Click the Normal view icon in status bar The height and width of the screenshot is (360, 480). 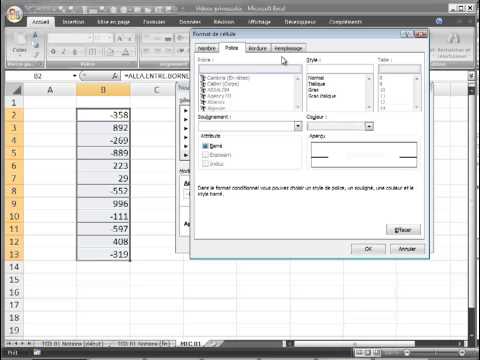pyautogui.click(x=359, y=352)
